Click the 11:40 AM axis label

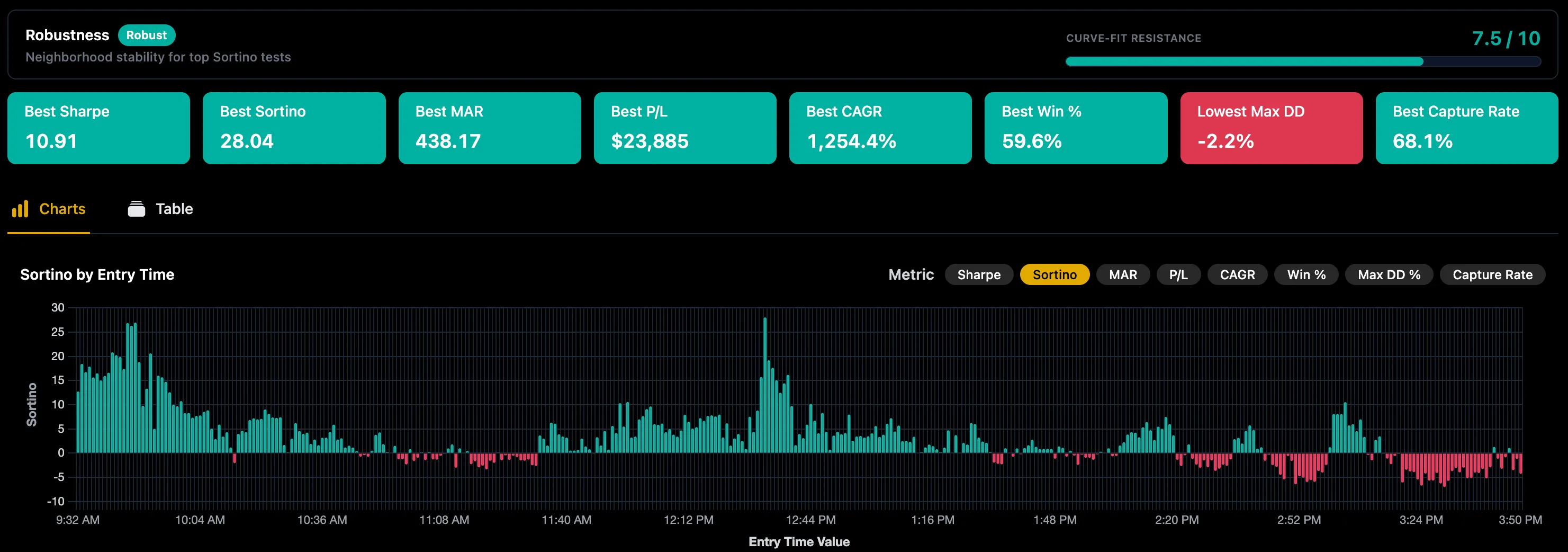tap(567, 520)
